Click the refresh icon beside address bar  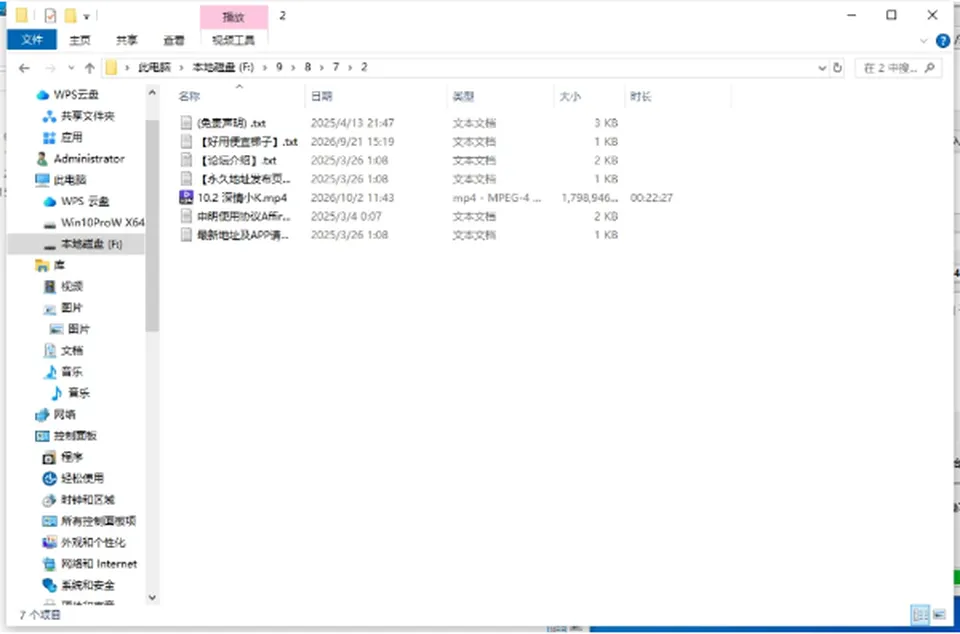838,67
